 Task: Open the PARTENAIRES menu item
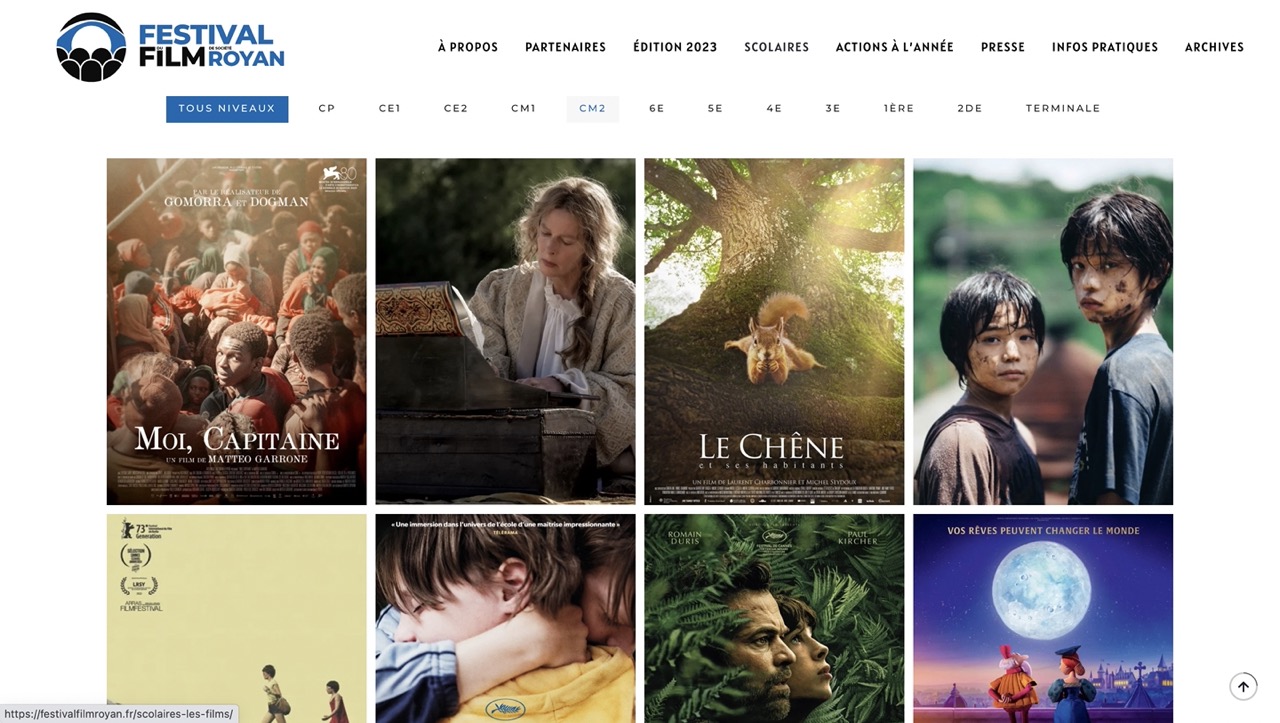tap(566, 47)
